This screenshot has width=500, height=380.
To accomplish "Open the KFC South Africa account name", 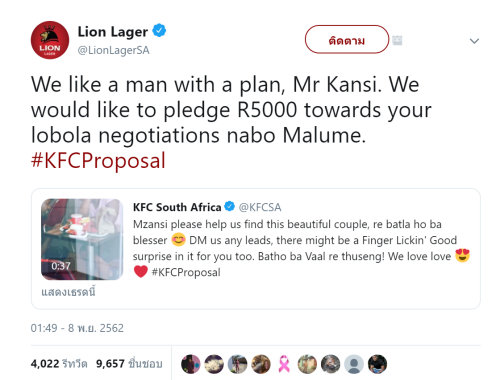I will 177,207.
